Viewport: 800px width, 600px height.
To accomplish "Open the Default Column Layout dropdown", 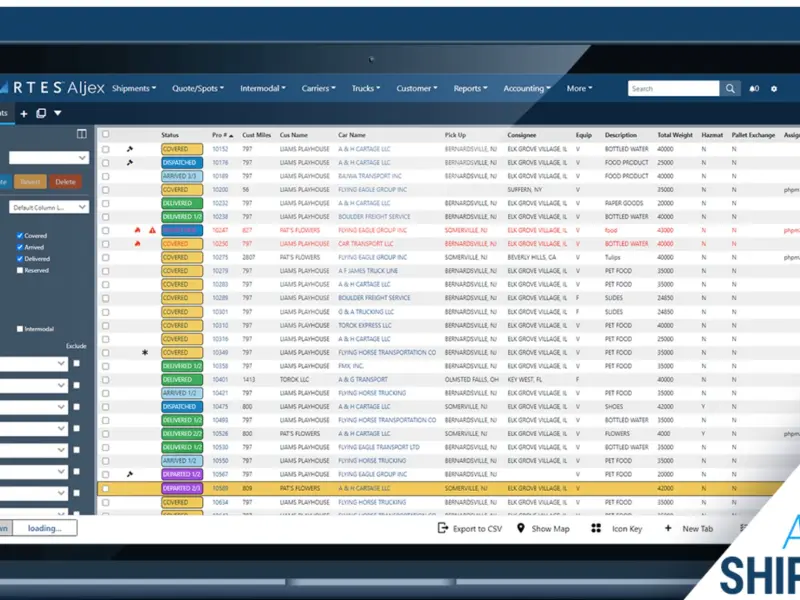I will coord(49,207).
